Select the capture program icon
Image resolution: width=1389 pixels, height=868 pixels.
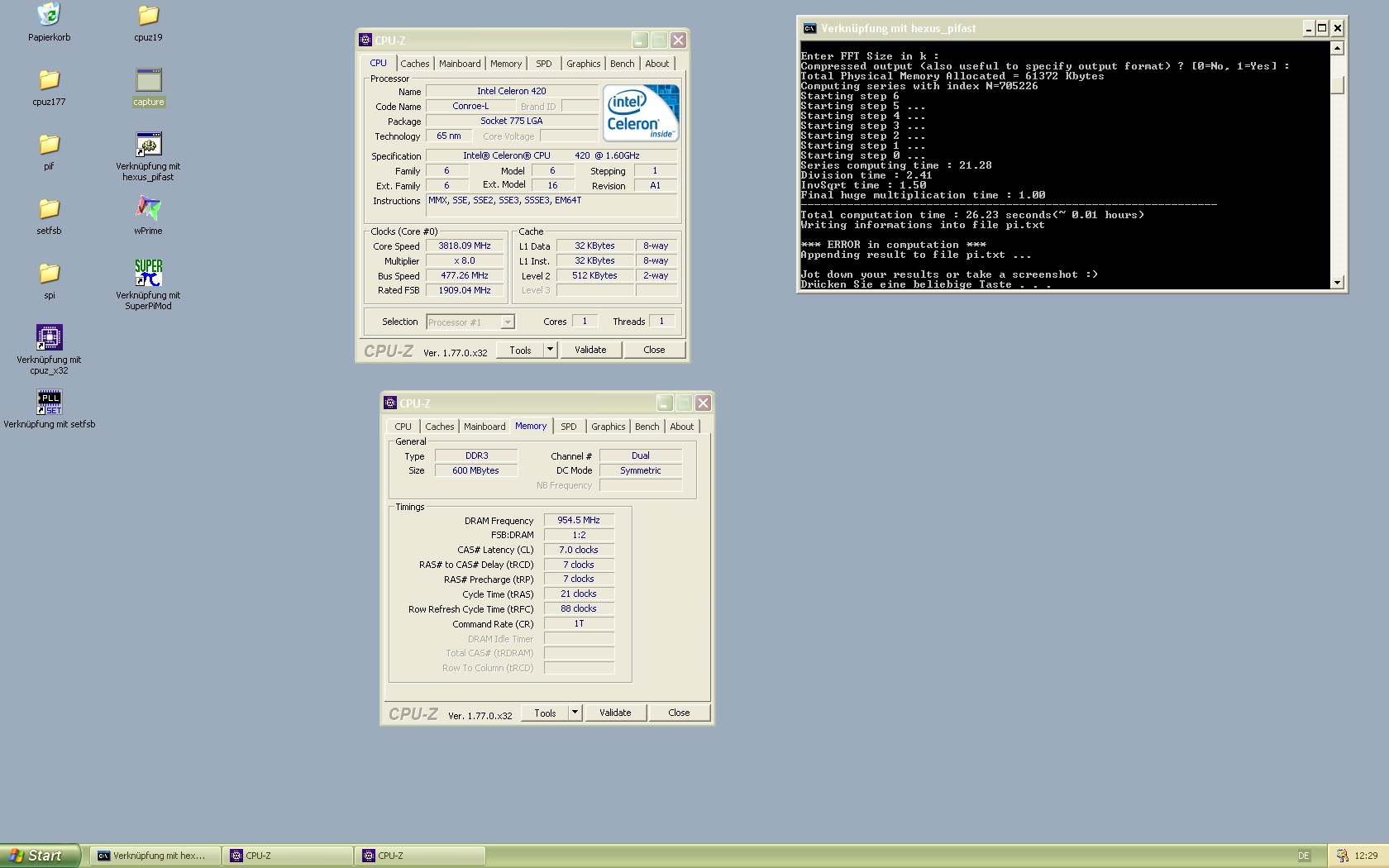pyautogui.click(x=148, y=79)
